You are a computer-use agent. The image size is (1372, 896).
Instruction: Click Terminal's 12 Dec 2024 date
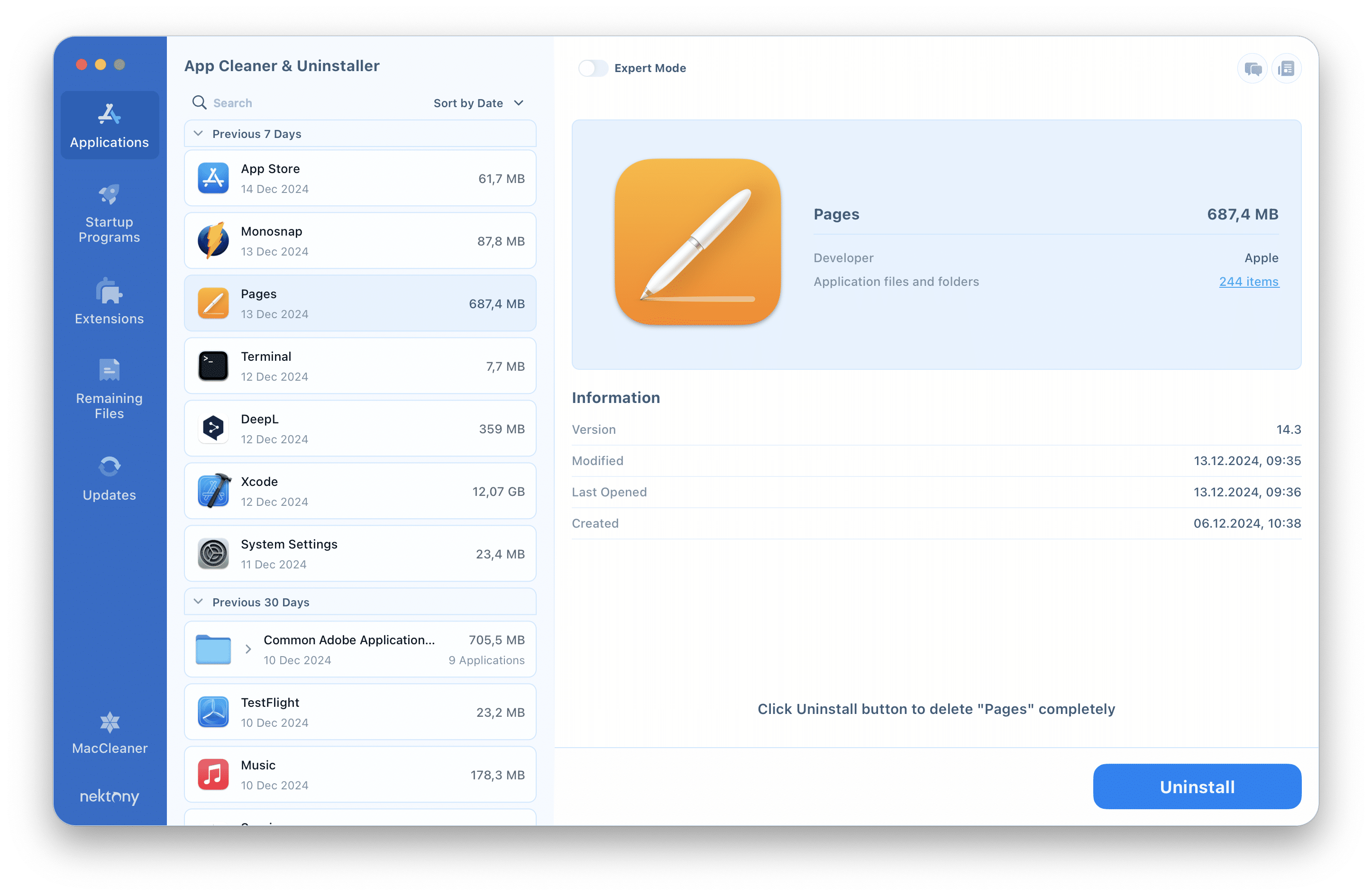[274, 376]
